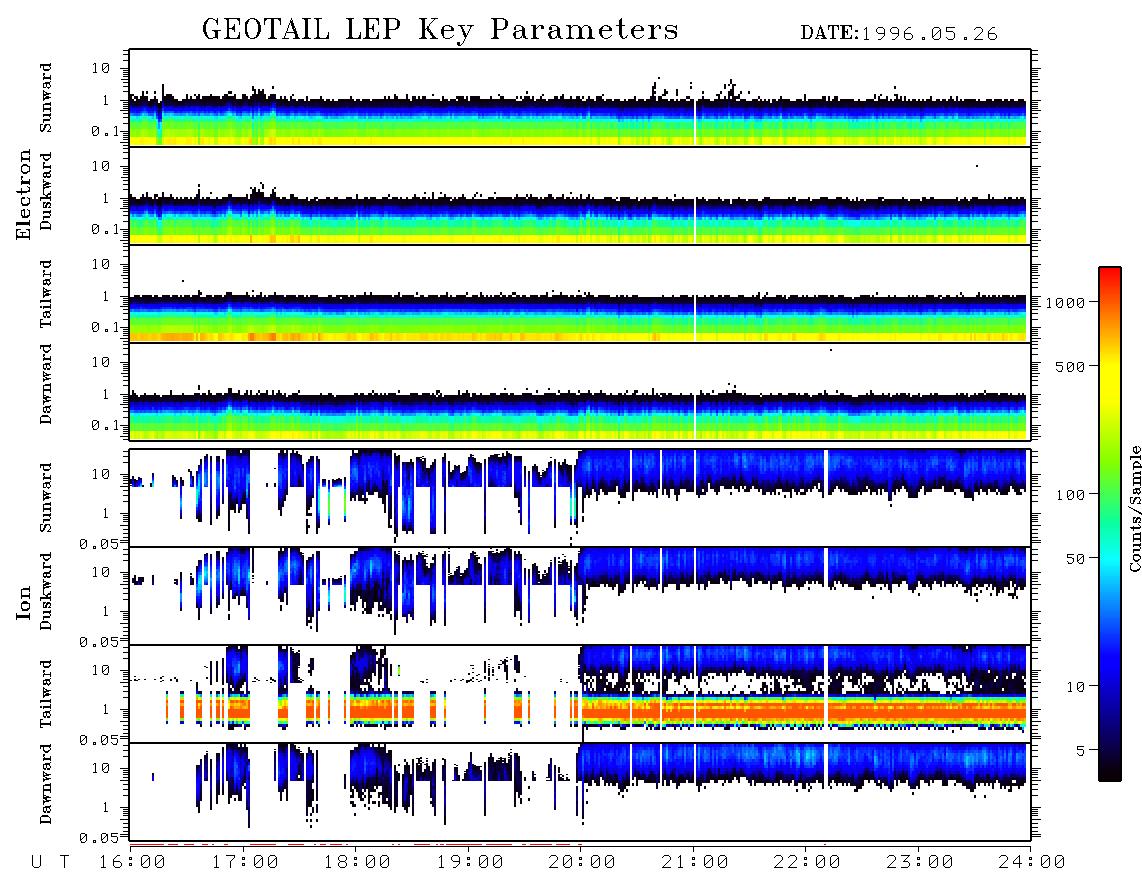1142x880 pixels.
Task: Click the 100 colorbar tick label
Action: click(x=1070, y=495)
